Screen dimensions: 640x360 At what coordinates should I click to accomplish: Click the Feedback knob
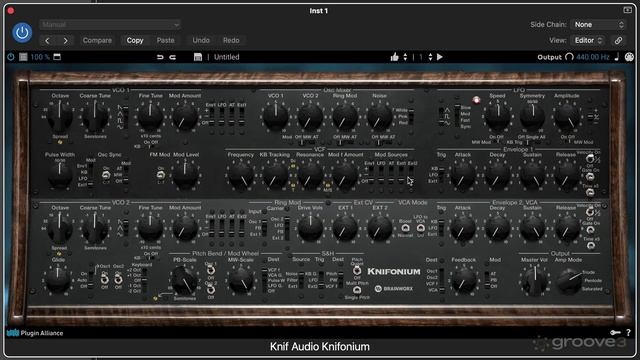click(463, 281)
